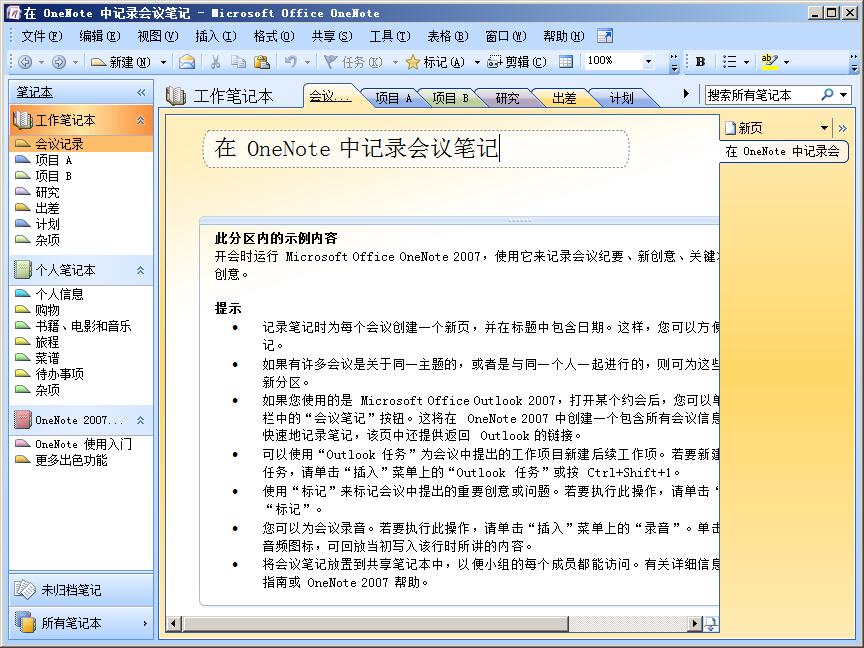Click the horizontal scrollbar right arrow
The width and height of the screenshot is (864, 648).
click(696, 624)
